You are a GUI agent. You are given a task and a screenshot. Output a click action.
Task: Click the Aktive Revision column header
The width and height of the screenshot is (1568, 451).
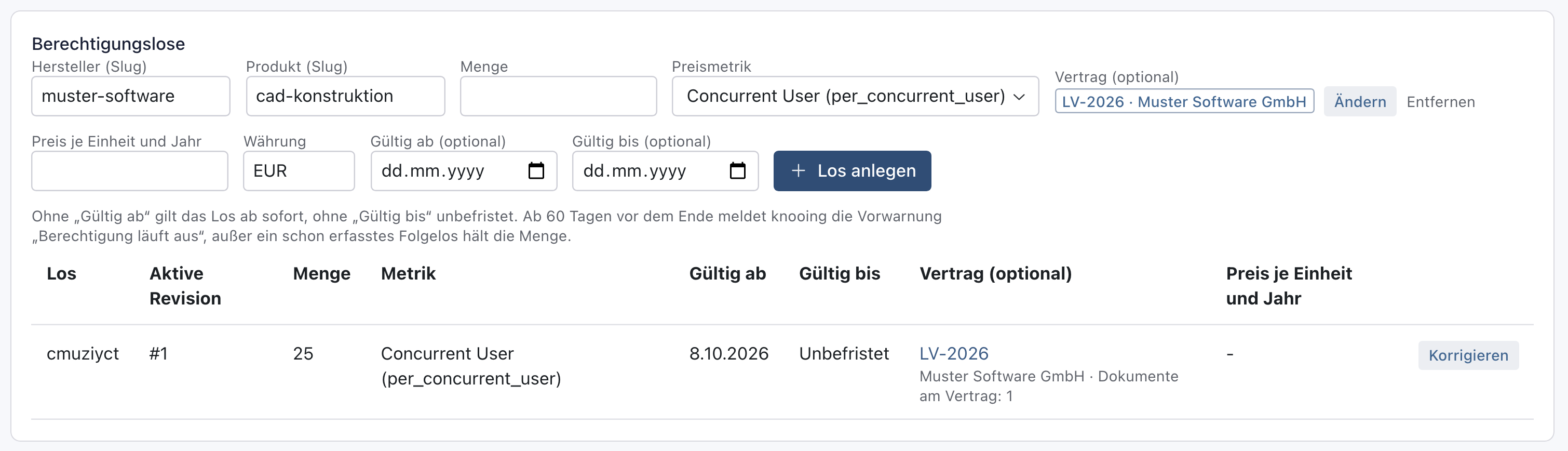(x=185, y=286)
